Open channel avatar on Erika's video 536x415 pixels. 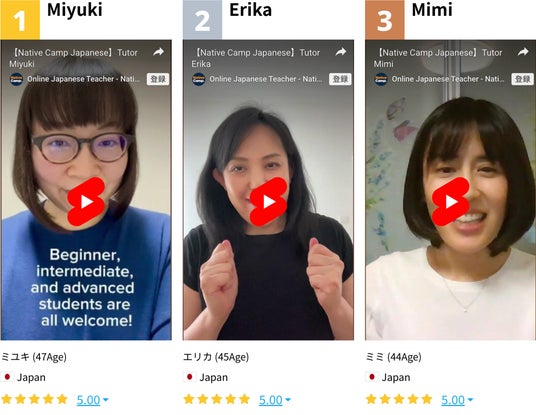[x=198, y=79]
